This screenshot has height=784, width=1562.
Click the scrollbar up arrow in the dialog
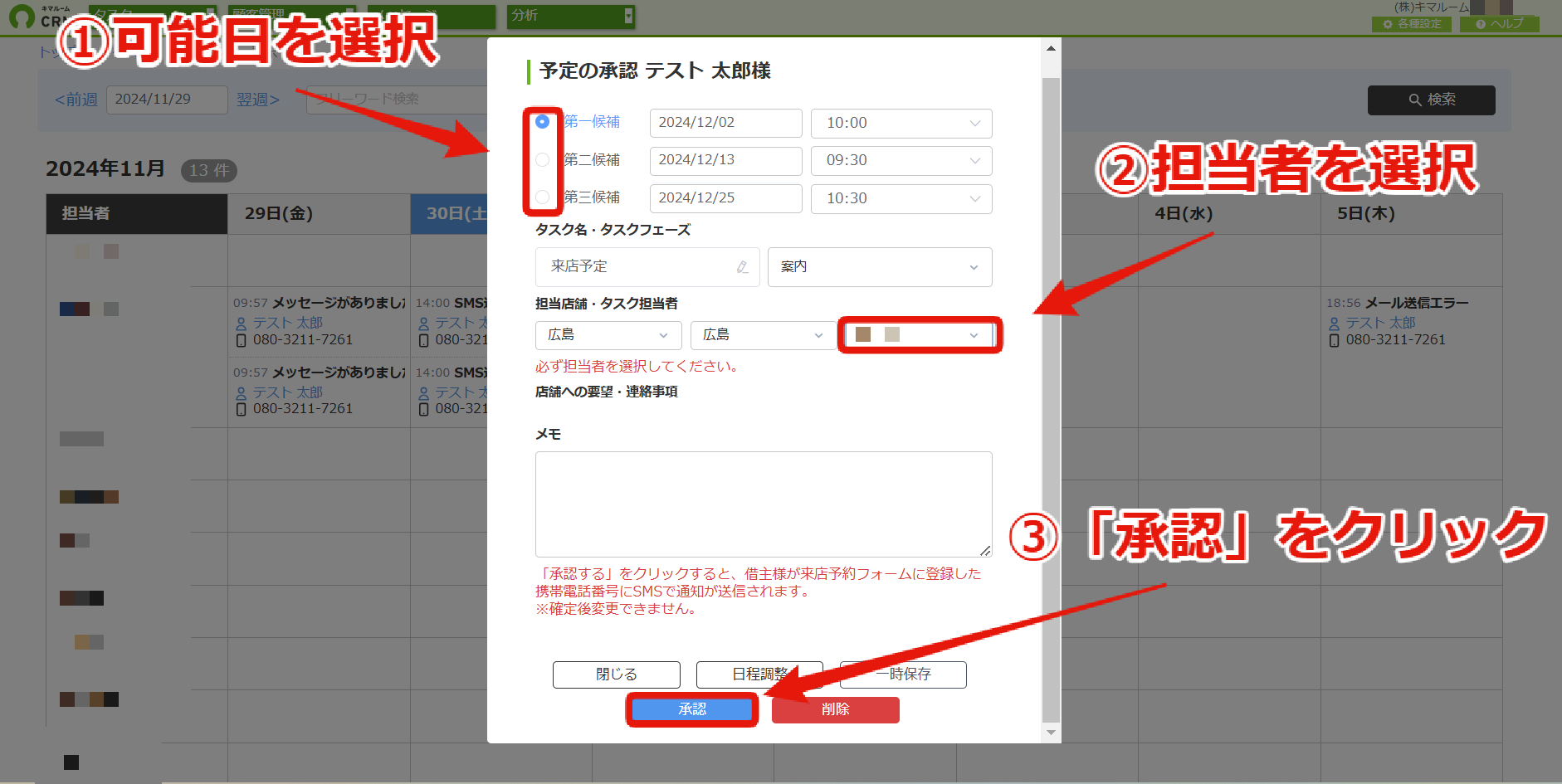point(1051,48)
